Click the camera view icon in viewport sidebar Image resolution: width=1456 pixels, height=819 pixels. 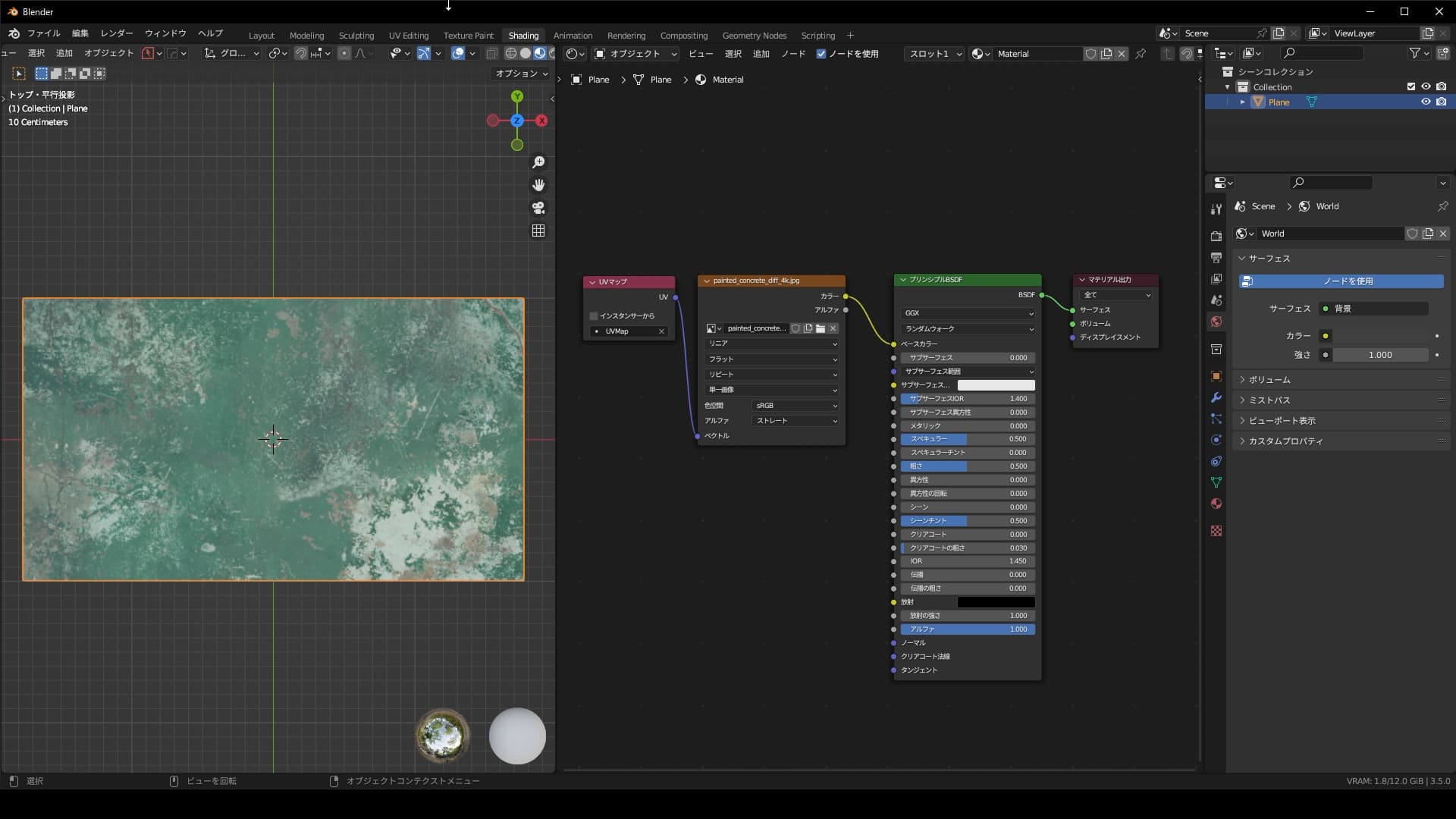click(x=538, y=208)
